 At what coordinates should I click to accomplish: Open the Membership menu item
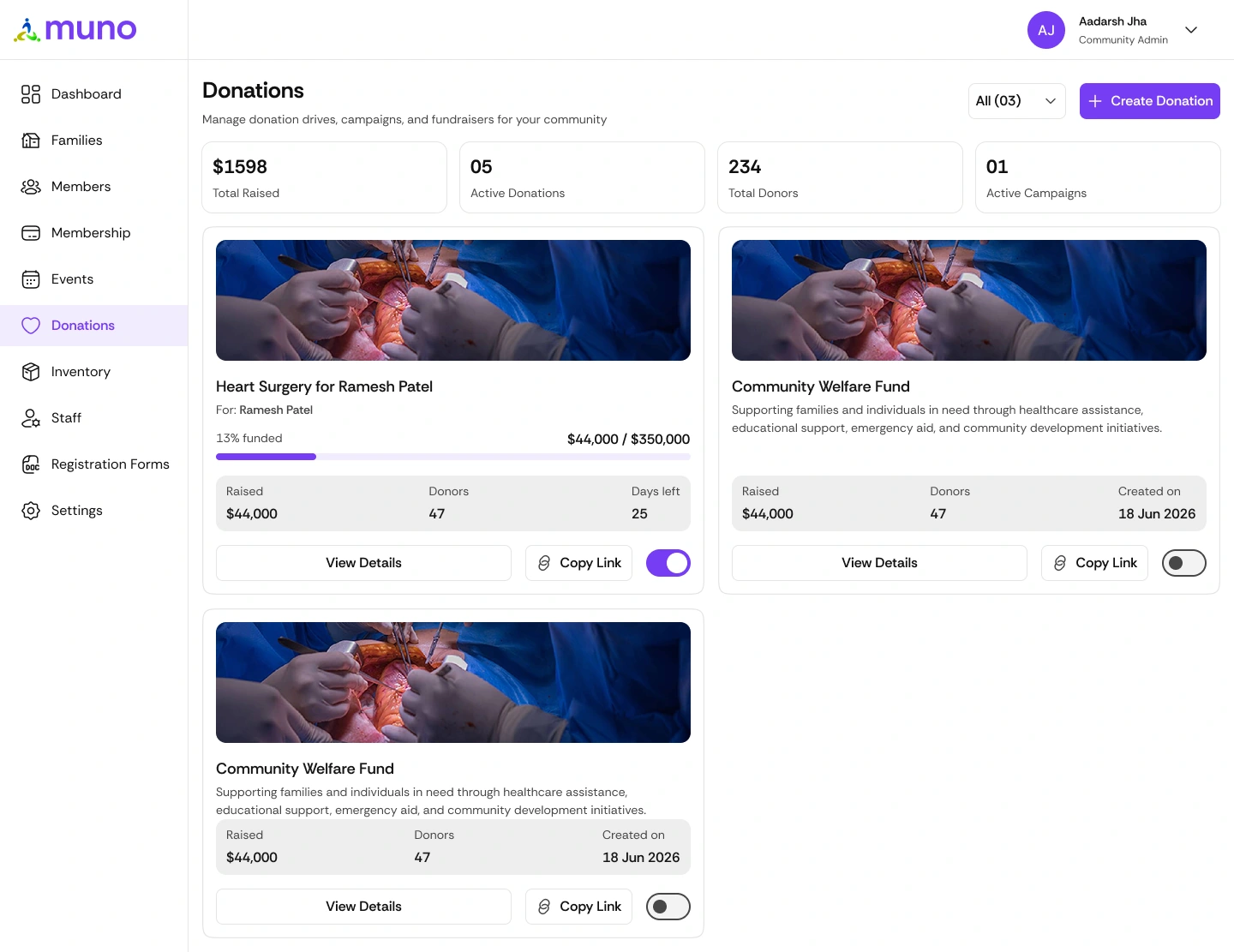[x=94, y=233]
